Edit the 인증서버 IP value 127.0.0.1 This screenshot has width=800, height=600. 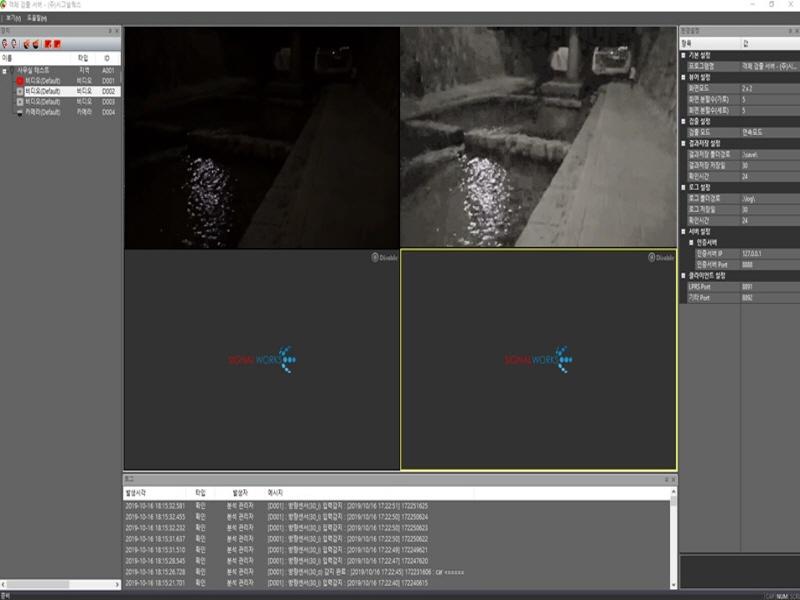click(x=770, y=254)
